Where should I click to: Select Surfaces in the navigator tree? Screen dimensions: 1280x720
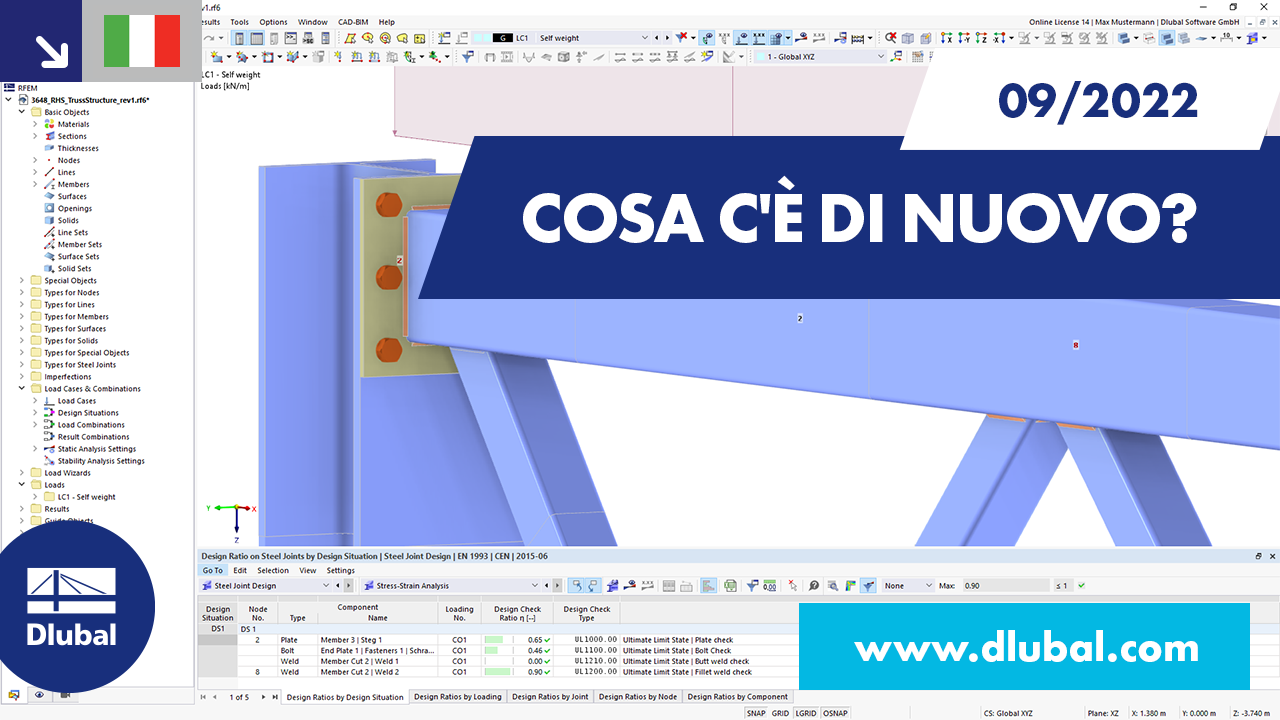pyautogui.click(x=72, y=196)
